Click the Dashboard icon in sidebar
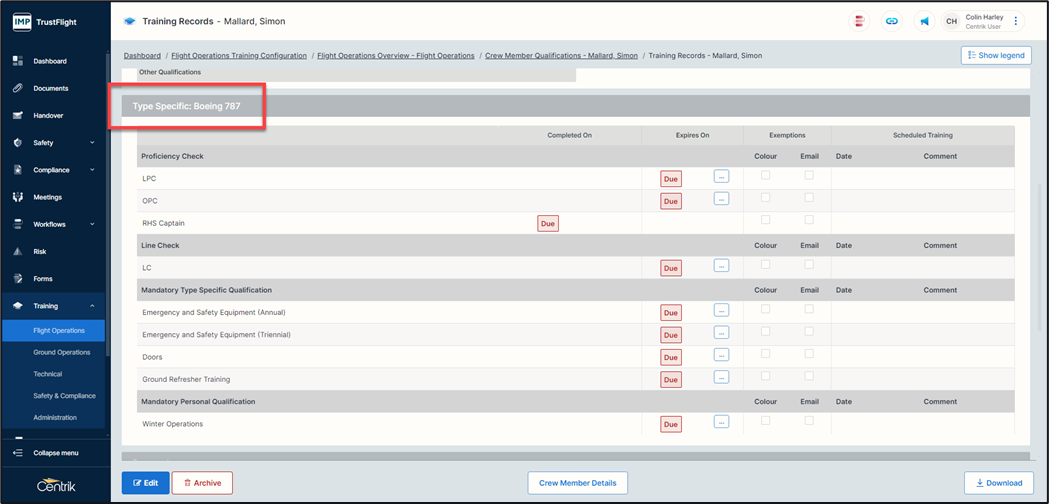Viewport: 1049px width, 504px height. (18, 61)
